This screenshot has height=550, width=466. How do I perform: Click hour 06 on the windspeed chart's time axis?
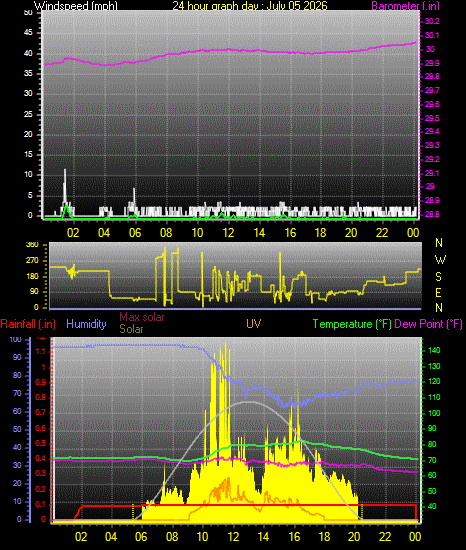tap(135, 233)
